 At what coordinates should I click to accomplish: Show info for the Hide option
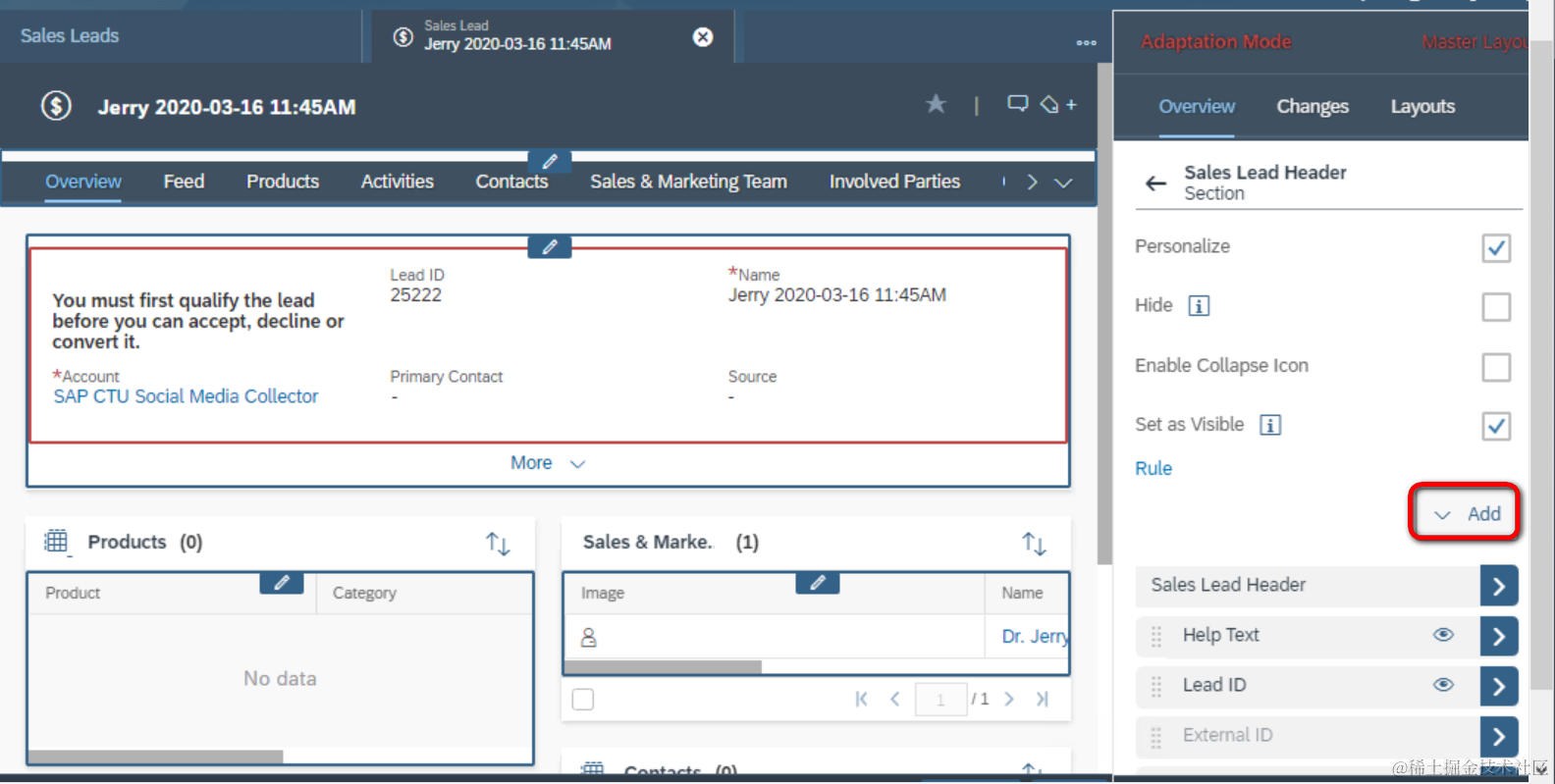point(1199,306)
